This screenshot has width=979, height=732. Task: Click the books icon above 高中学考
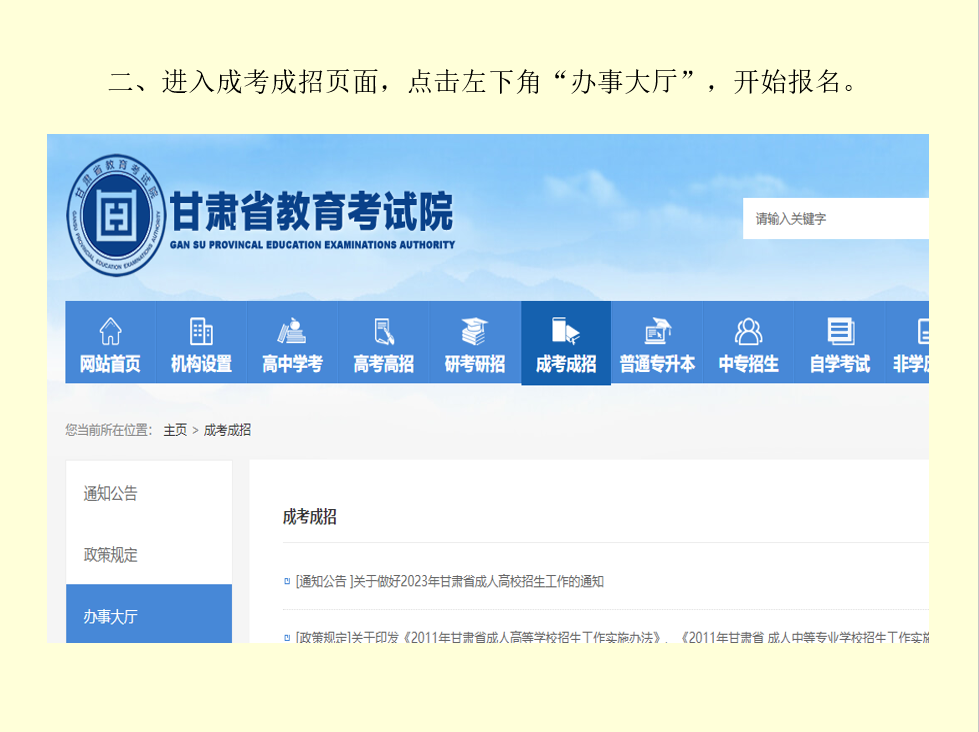click(292, 331)
